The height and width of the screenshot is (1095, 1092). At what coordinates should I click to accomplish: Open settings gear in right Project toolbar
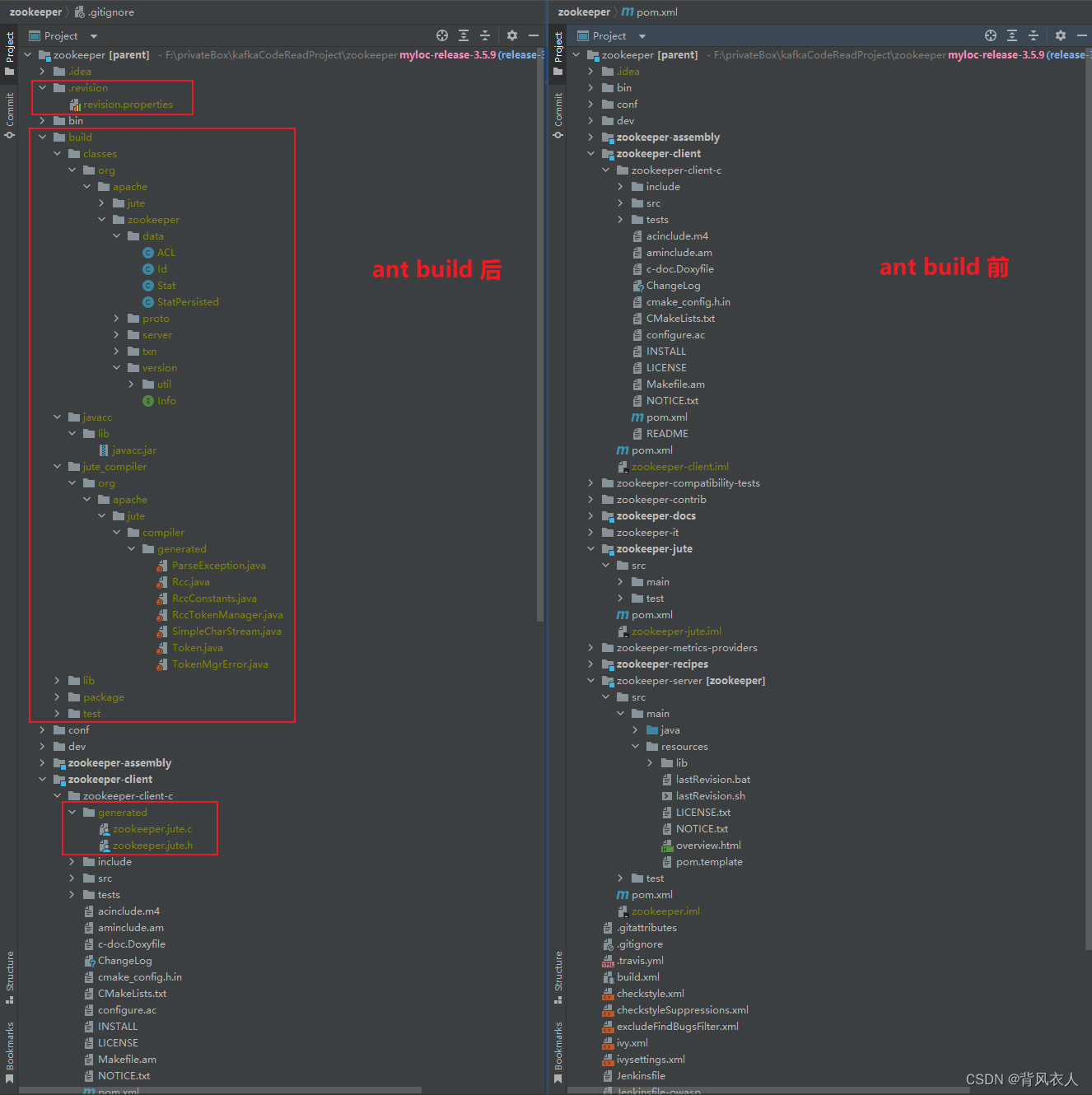(x=1061, y=35)
